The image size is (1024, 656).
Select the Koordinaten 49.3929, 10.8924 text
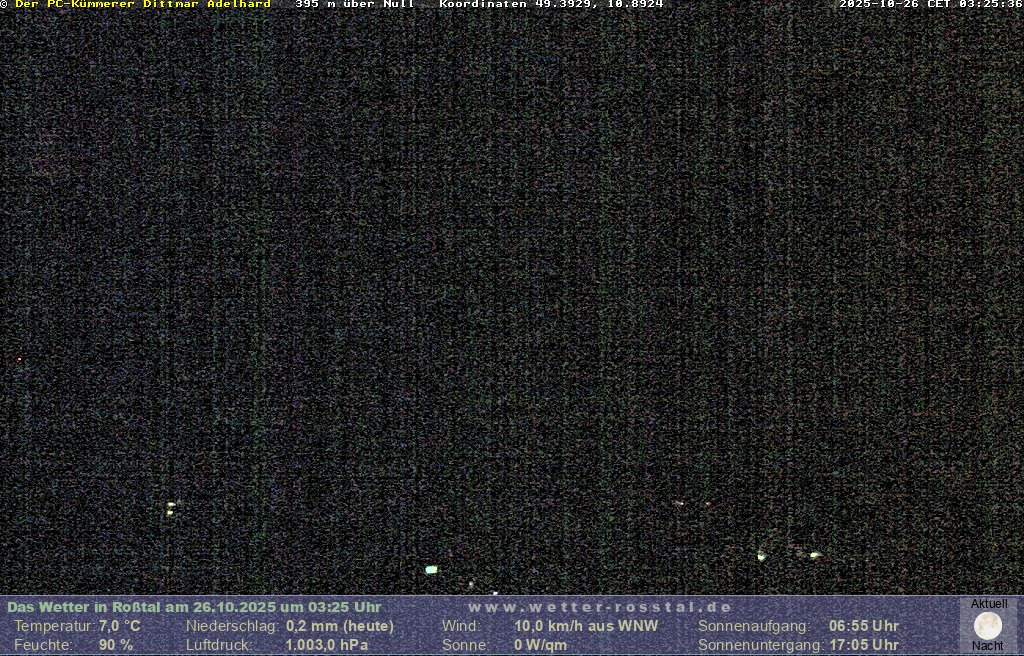[x=551, y=5]
